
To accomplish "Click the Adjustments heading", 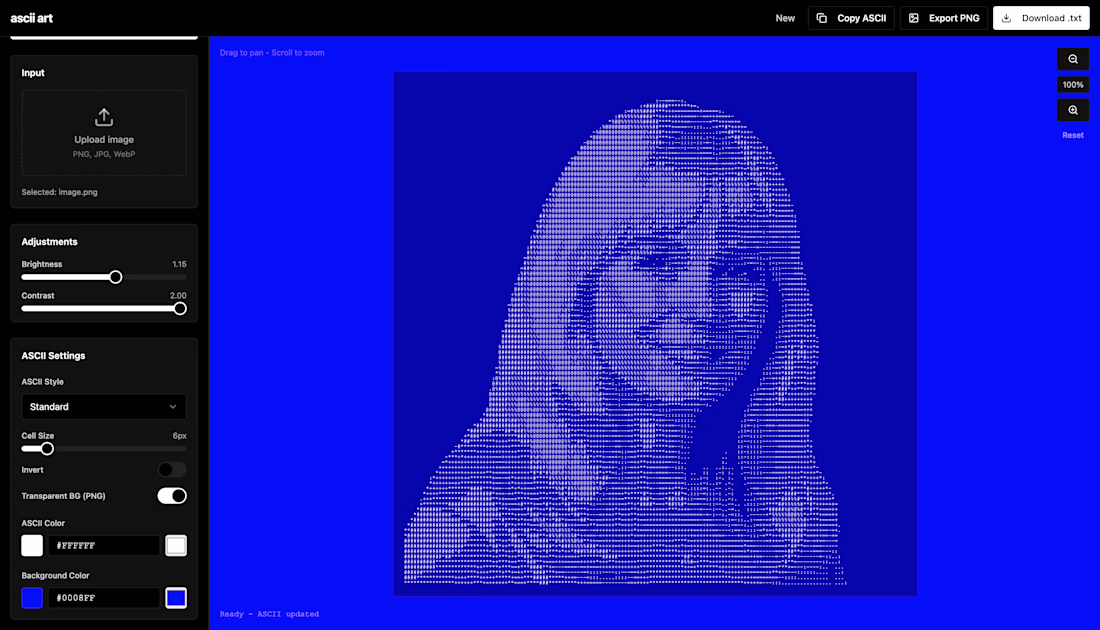I will click(x=50, y=242).
